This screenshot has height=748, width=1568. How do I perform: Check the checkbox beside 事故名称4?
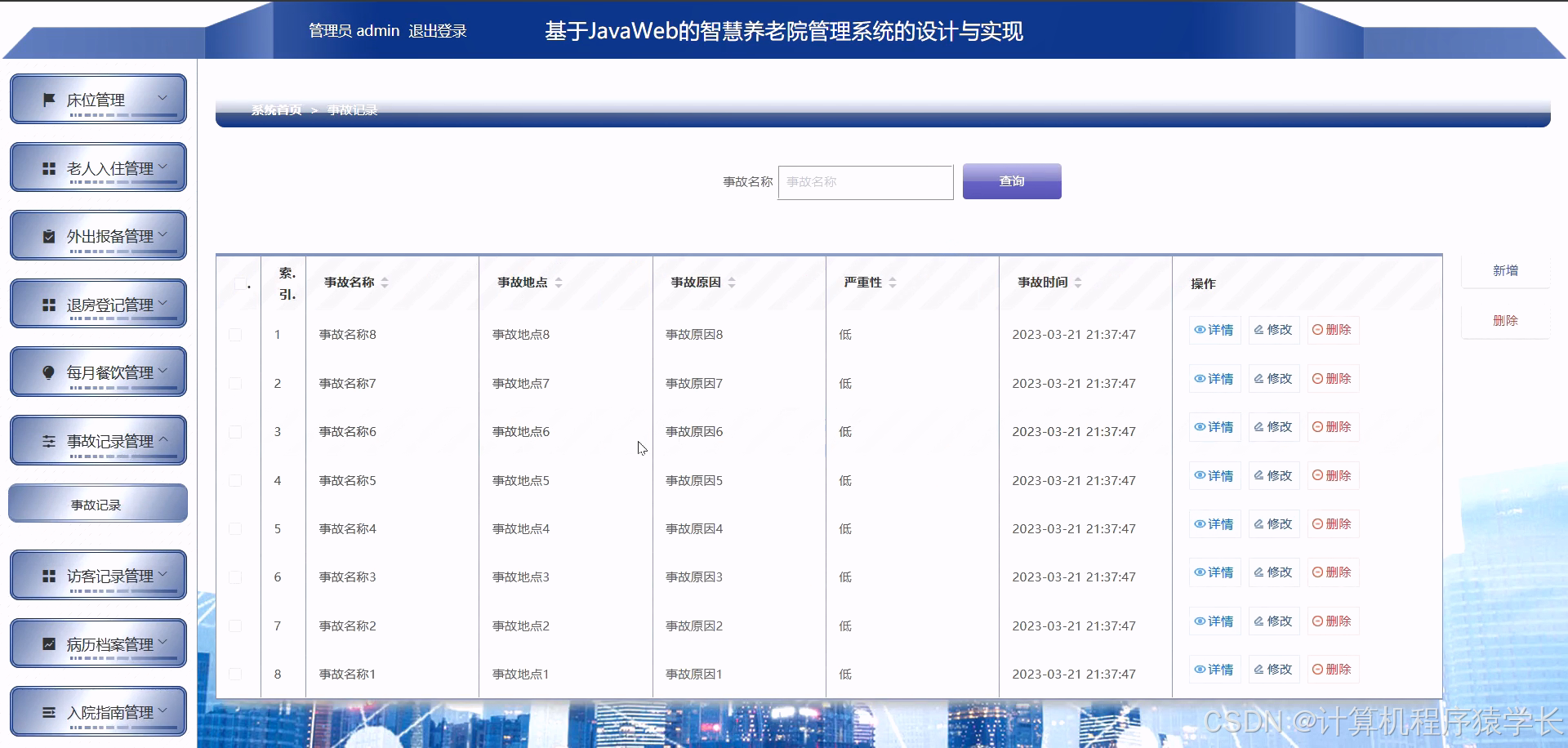coord(237,528)
